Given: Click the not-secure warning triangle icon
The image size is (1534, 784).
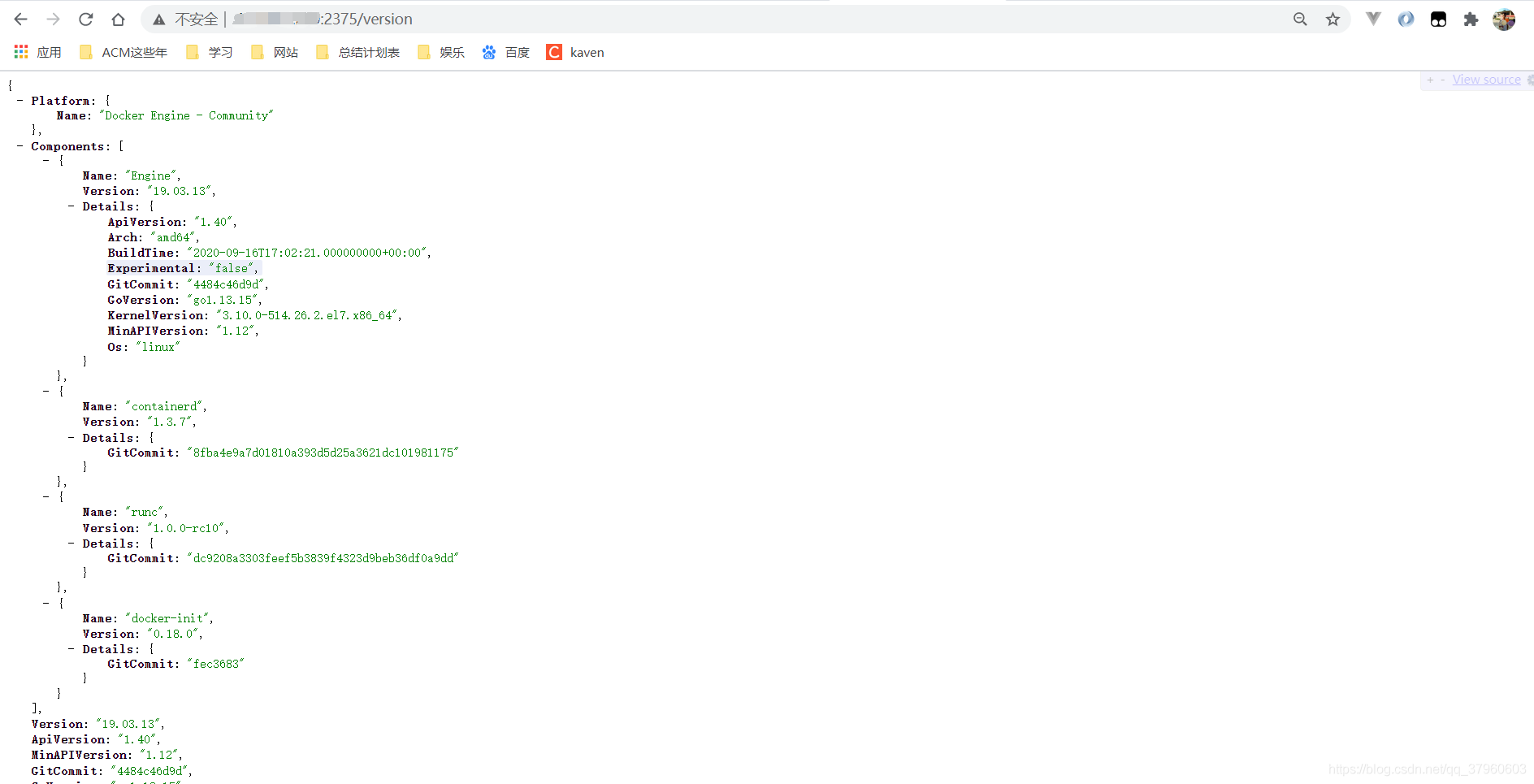Looking at the screenshot, I should coord(159,19).
